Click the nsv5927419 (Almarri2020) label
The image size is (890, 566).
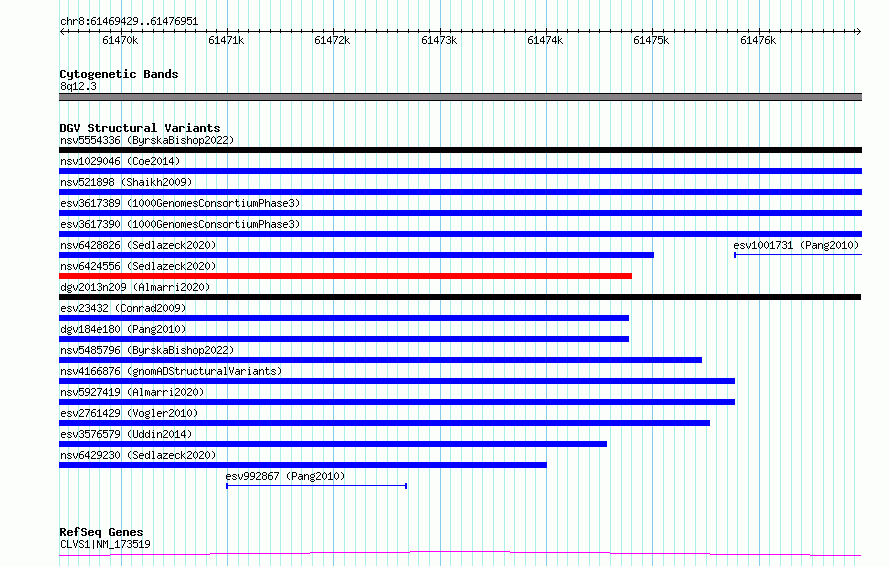coord(132,392)
